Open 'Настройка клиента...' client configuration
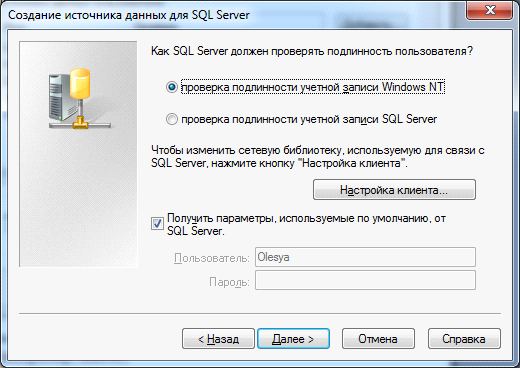520x368 pixels. click(x=394, y=190)
